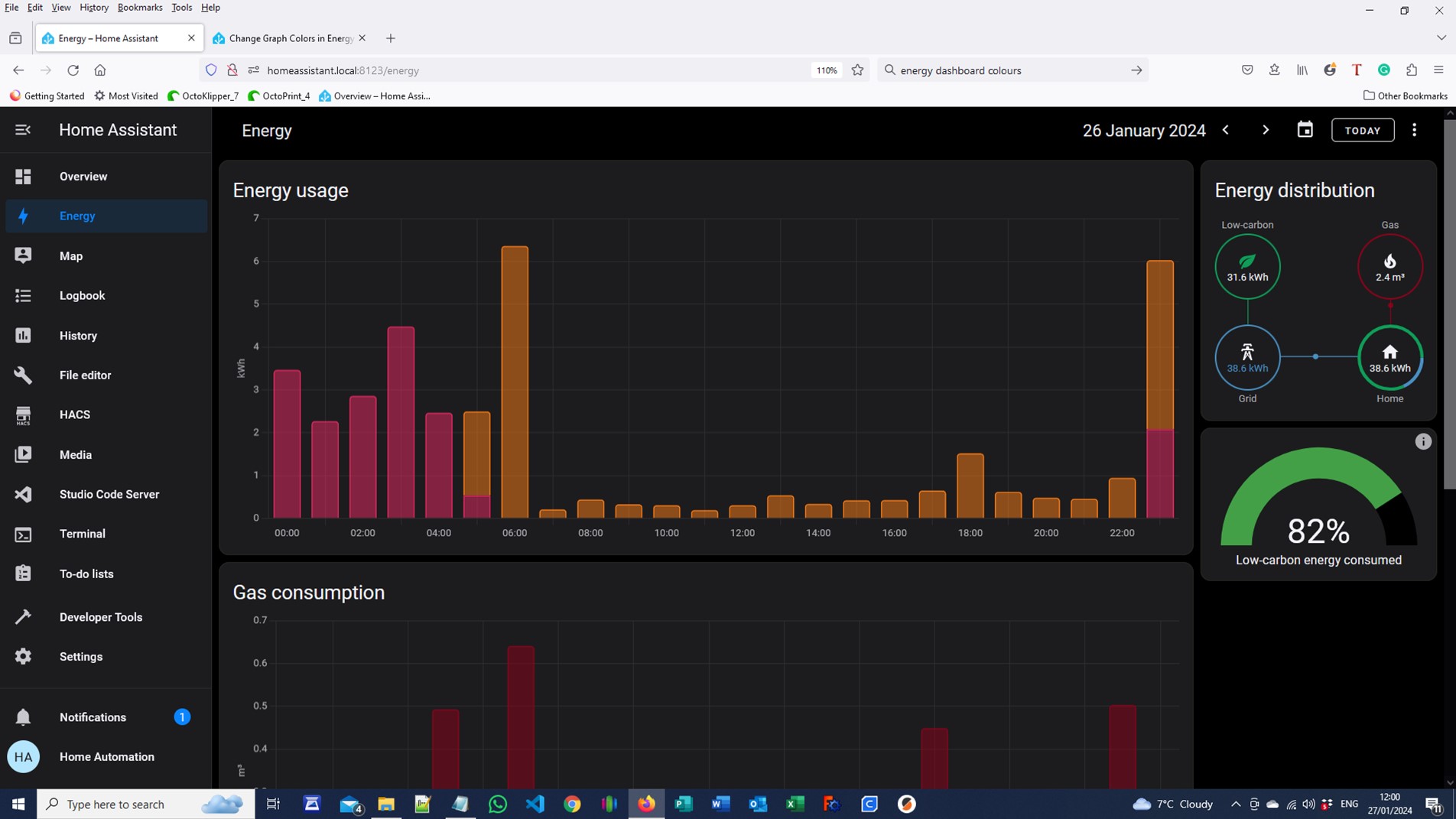
Task: Open the Getting Started bookmark link
Action: click(x=47, y=96)
